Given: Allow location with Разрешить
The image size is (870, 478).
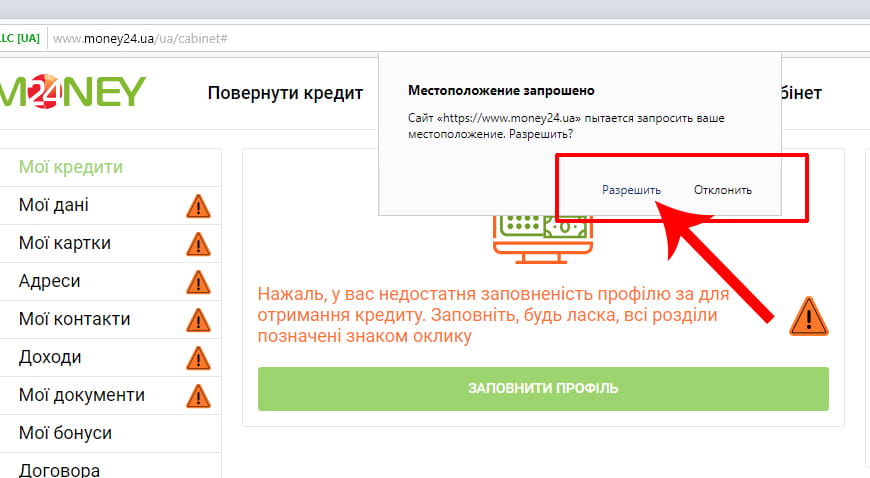Looking at the screenshot, I should 631,190.
